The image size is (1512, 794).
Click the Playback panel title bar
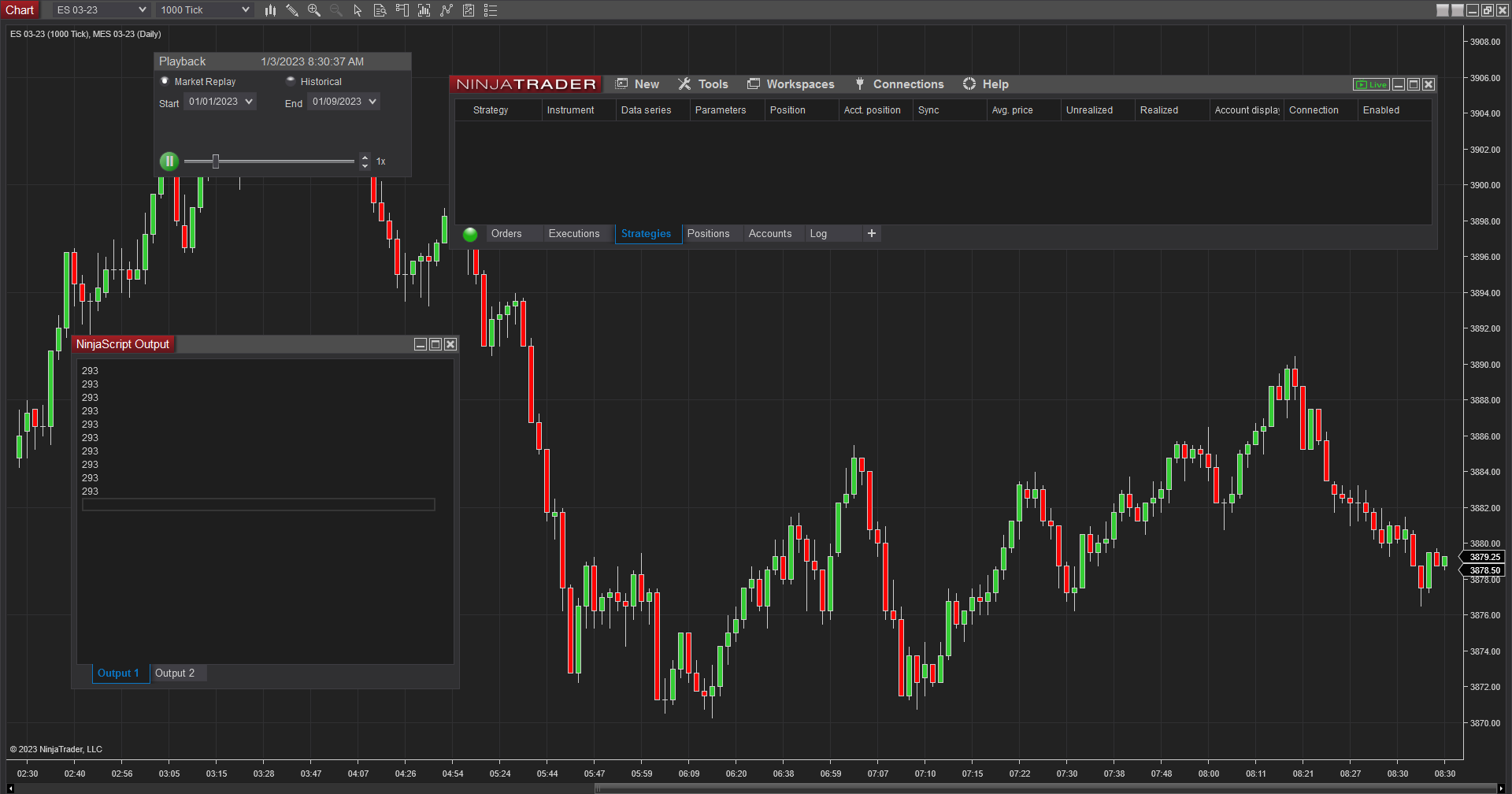[283, 61]
